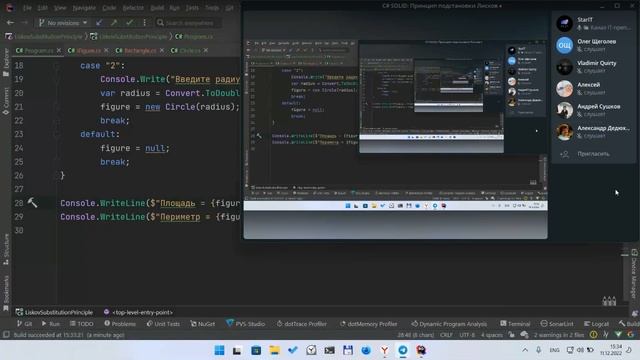Open the UTF-8 encoding selector

(467, 335)
